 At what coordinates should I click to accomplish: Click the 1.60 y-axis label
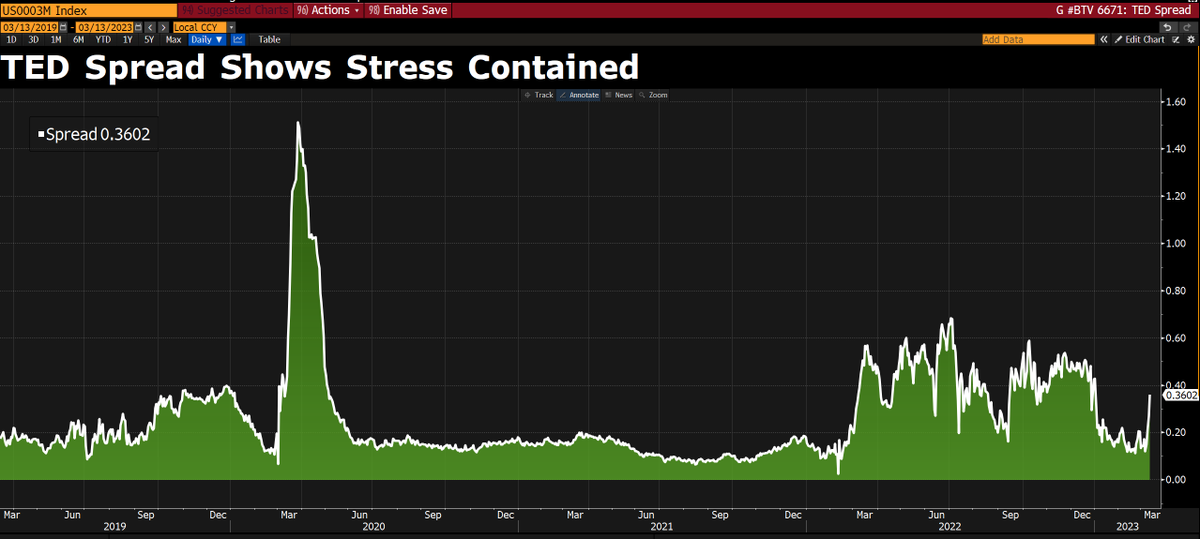tap(1175, 102)
